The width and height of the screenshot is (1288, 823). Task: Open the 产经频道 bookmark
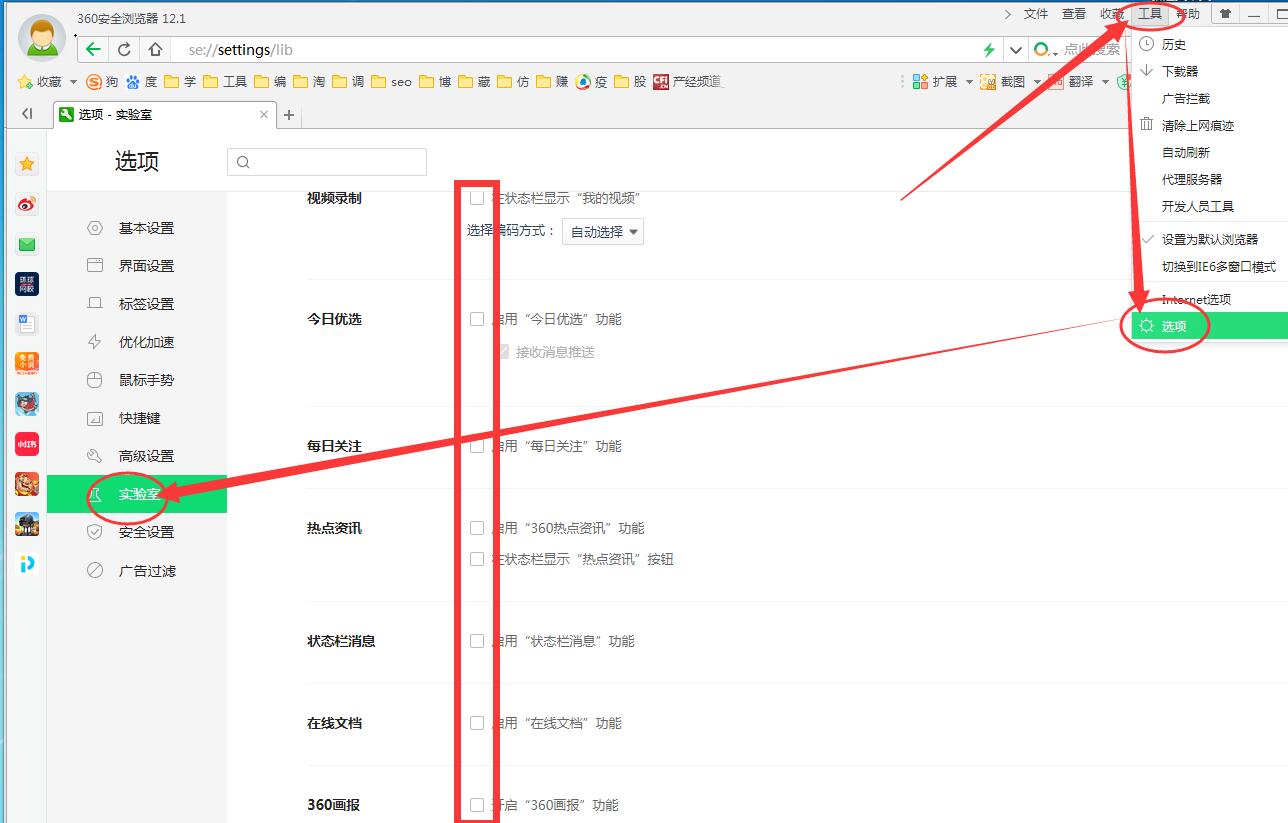tap(688, 82)
